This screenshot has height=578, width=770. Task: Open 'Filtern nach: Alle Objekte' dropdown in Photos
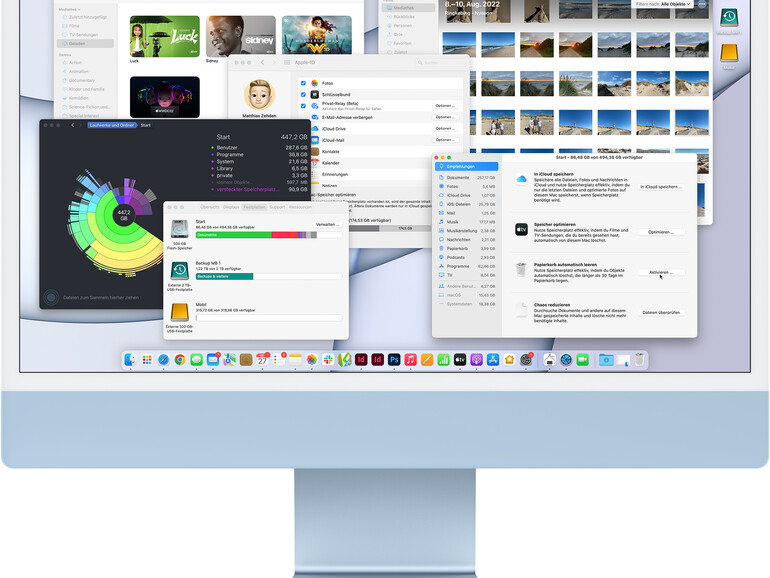pos(663,4)
